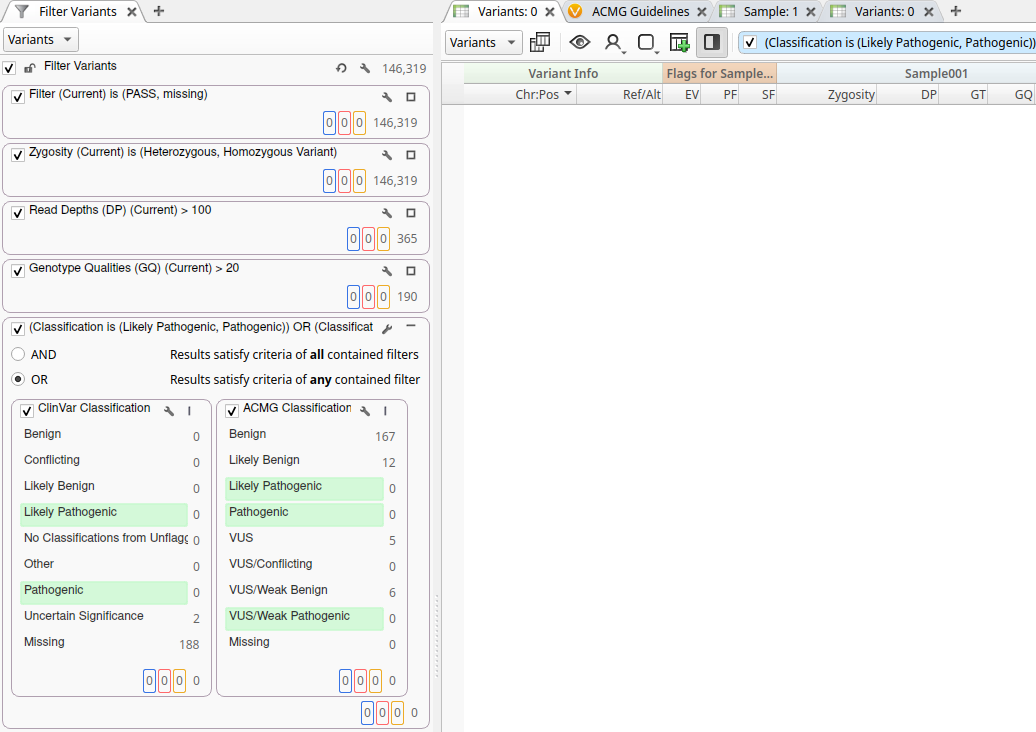Open the Chr:Pos column dropdown arrow
Image resolution: width=1036 pixels, height=732 pixels.
click(568, 94)
